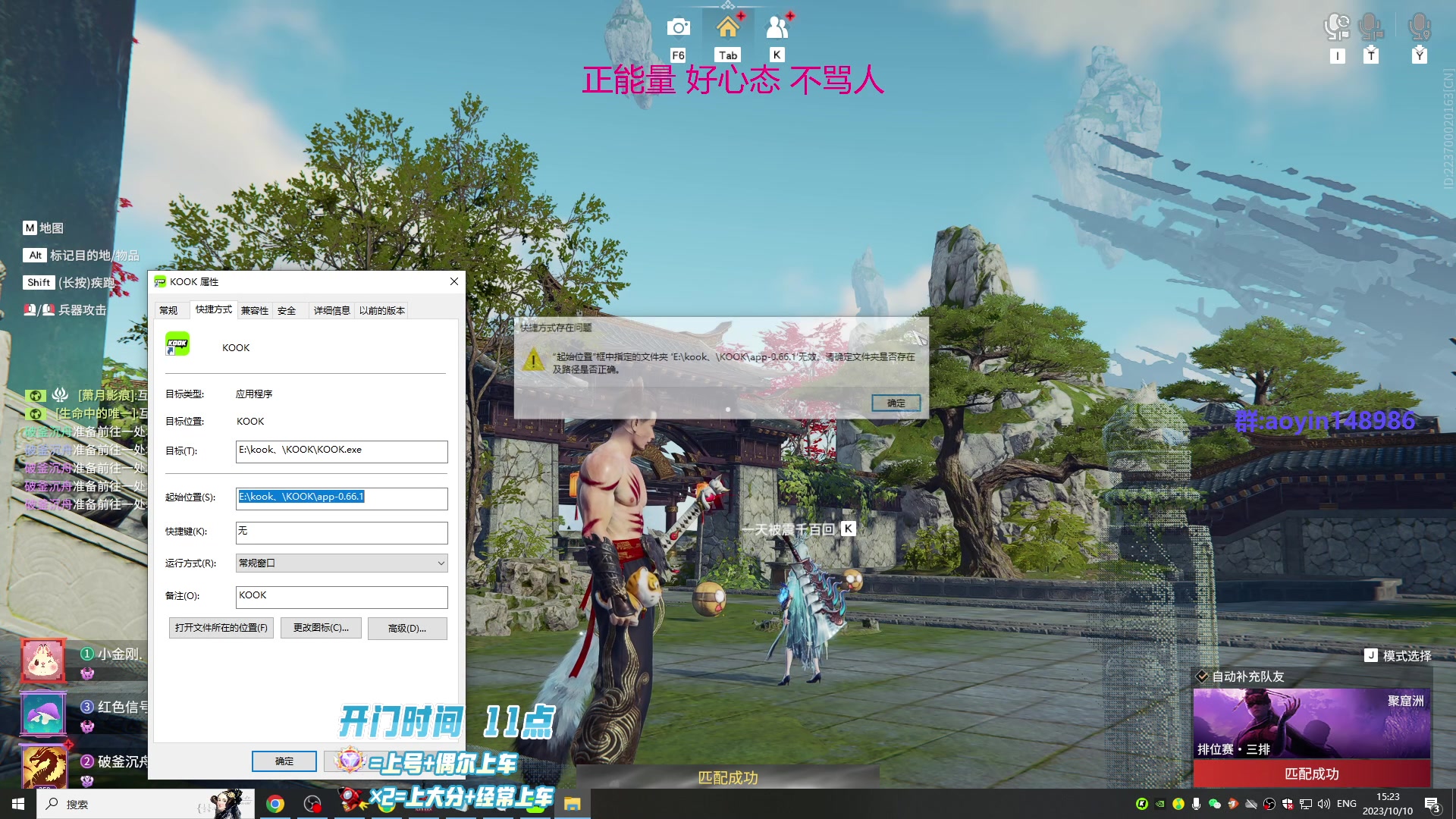Open the home lobby icon (Tab)
Image resolution: width=1456 pixels, height=819 pixels.
tap(728, 28)
